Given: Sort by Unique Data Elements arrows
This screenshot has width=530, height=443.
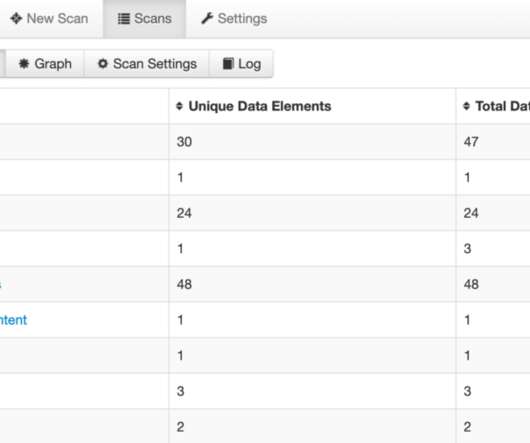Looking at the screenshot, I should 179,106.
